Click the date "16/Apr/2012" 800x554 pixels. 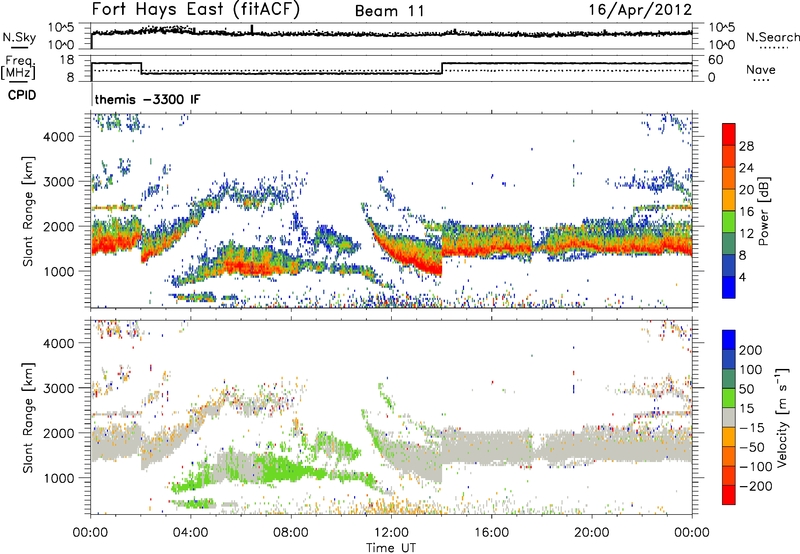click(x=640, y=10)
